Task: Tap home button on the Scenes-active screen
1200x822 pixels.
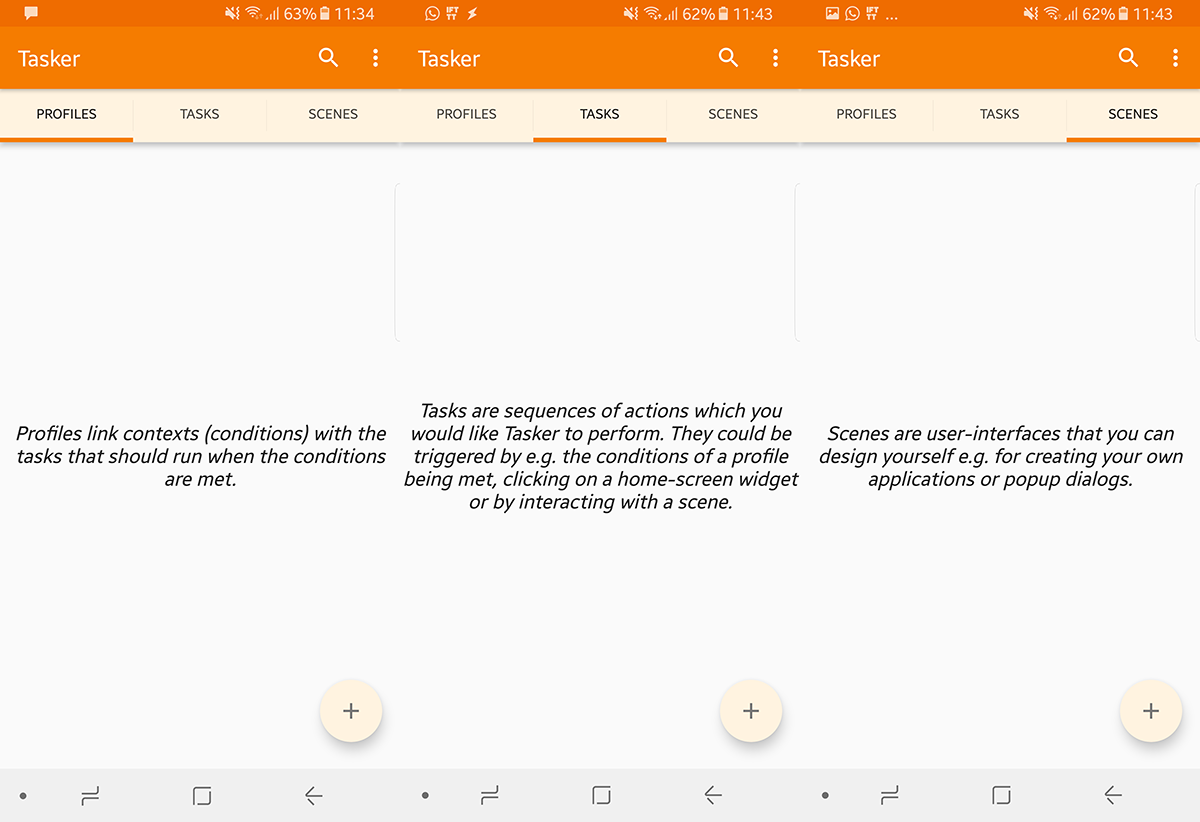Action: 1002,796
